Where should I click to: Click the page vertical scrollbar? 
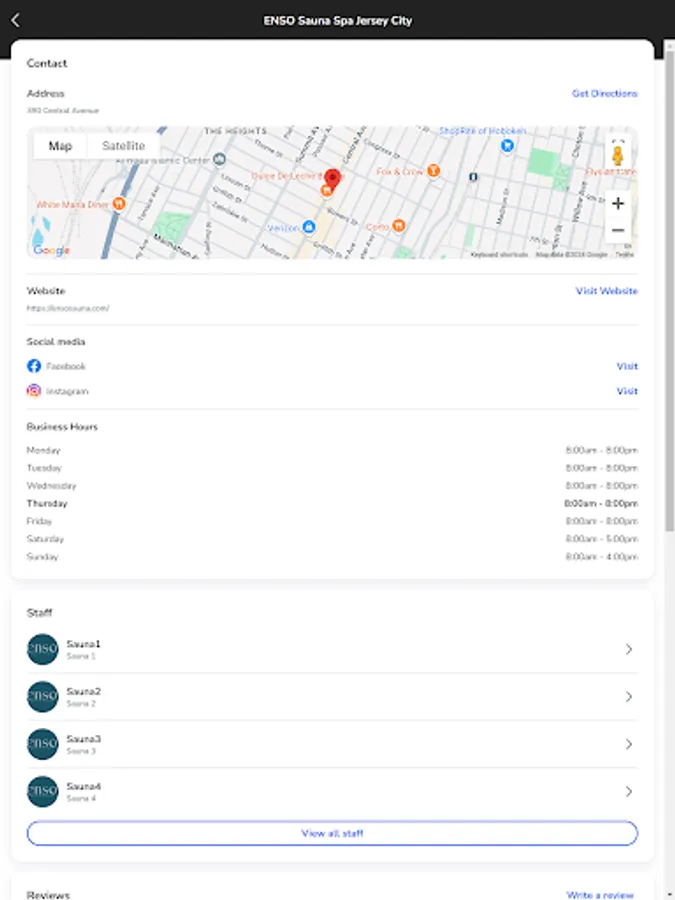[x=669, y=291]
